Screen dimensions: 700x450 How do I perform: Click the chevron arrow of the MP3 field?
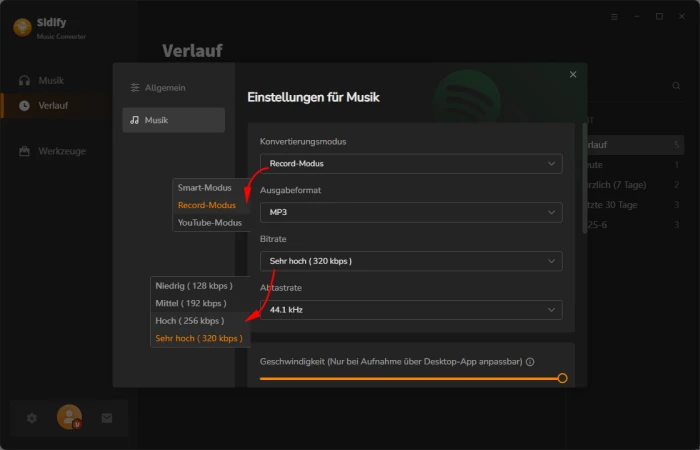point(551,212)
